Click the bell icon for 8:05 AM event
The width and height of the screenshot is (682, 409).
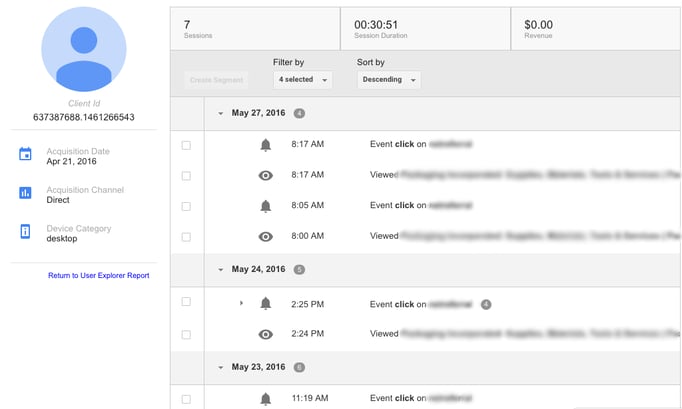coord(265,206)
